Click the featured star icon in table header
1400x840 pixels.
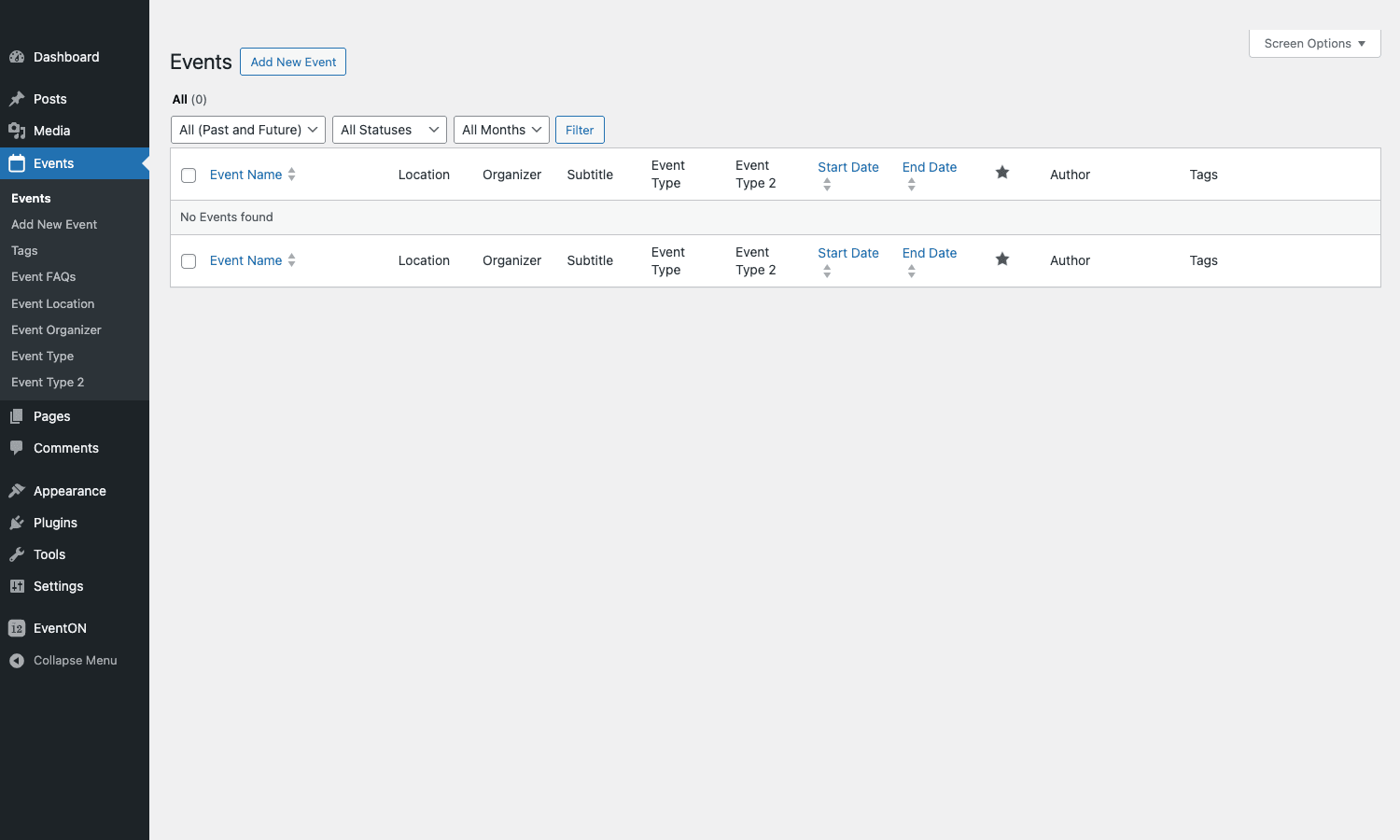pyautogui.click(x=1002, y=173)
